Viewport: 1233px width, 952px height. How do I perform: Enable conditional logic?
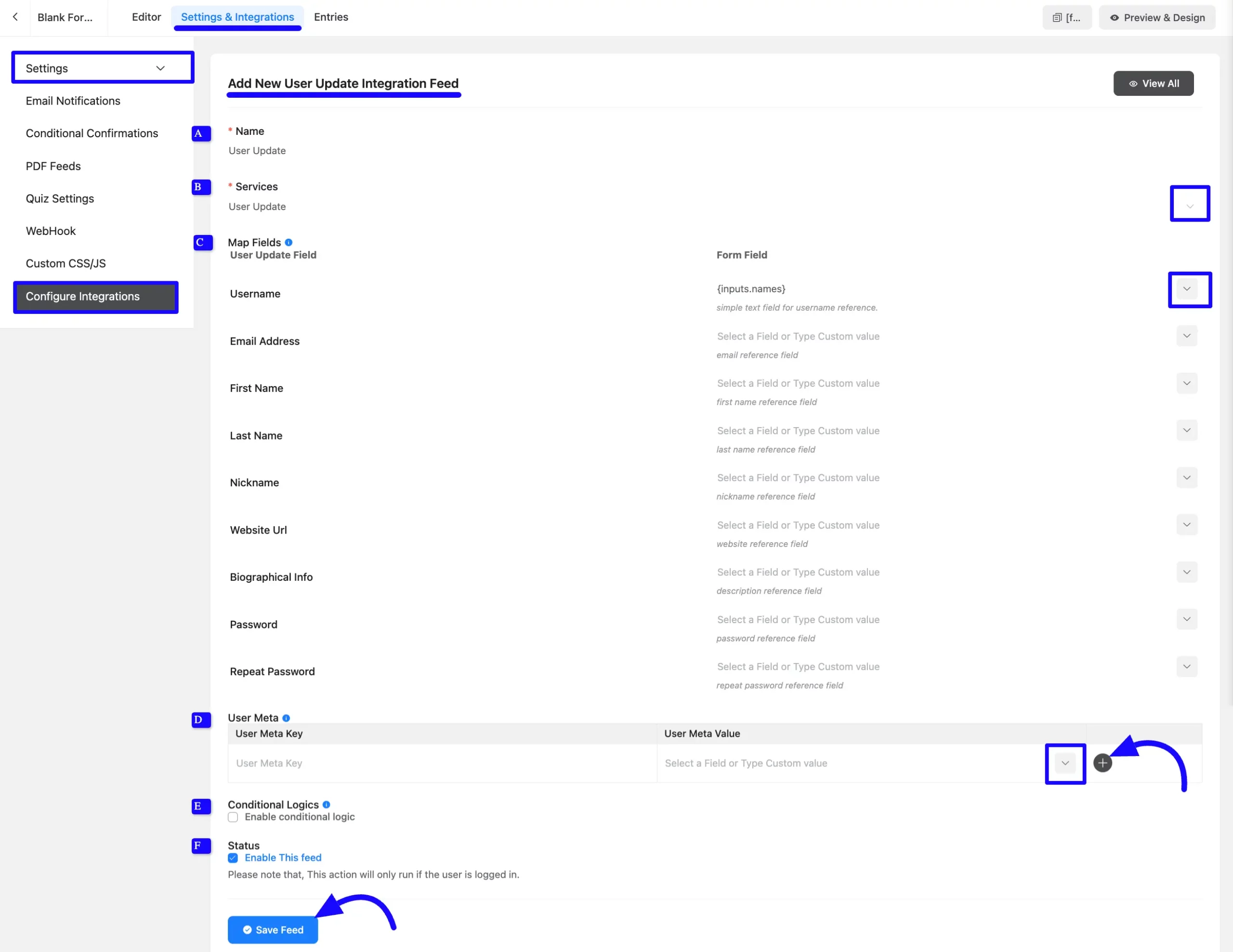pos(233,817)
